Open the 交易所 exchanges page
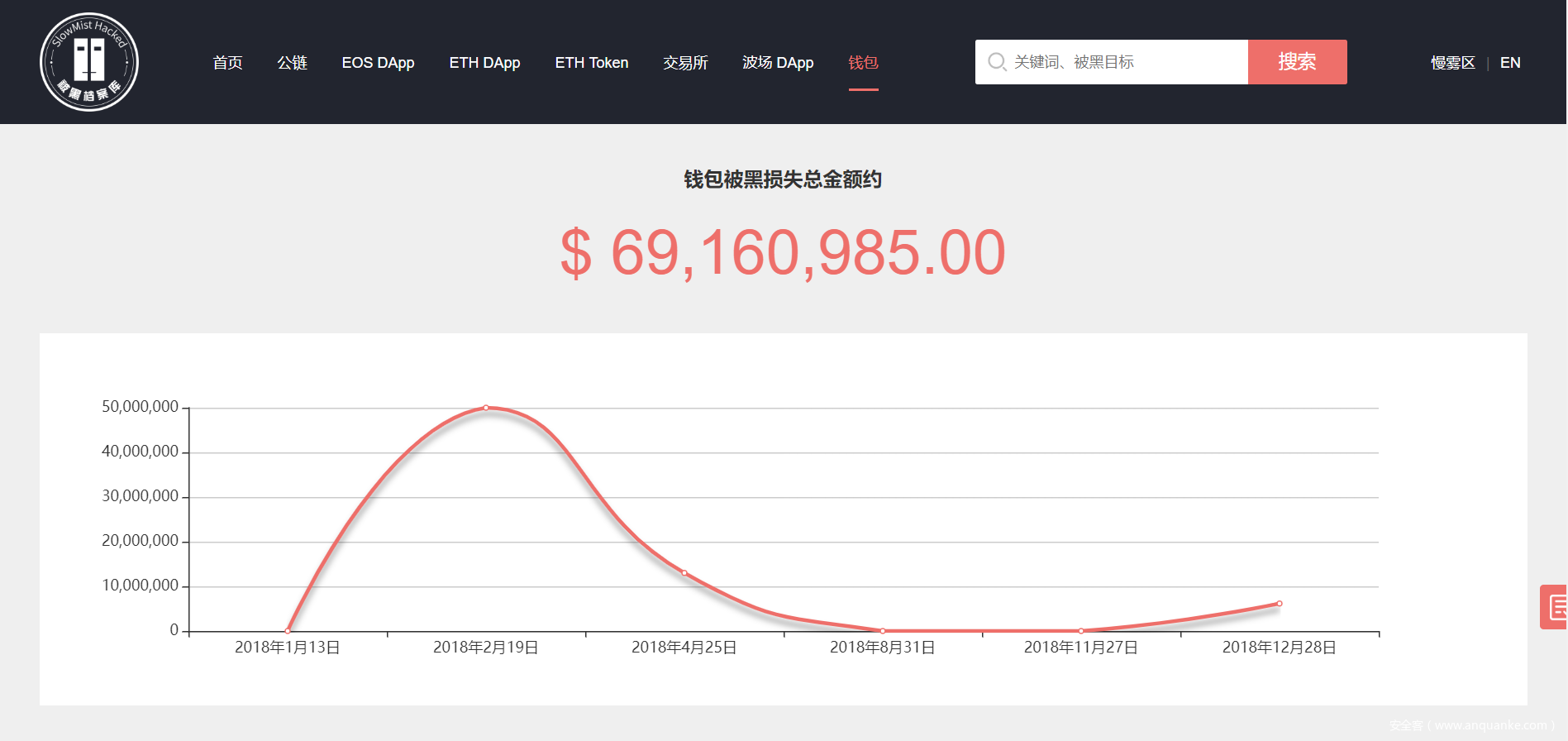This screenshot has width=1568, height=741. tap(685, 63)
